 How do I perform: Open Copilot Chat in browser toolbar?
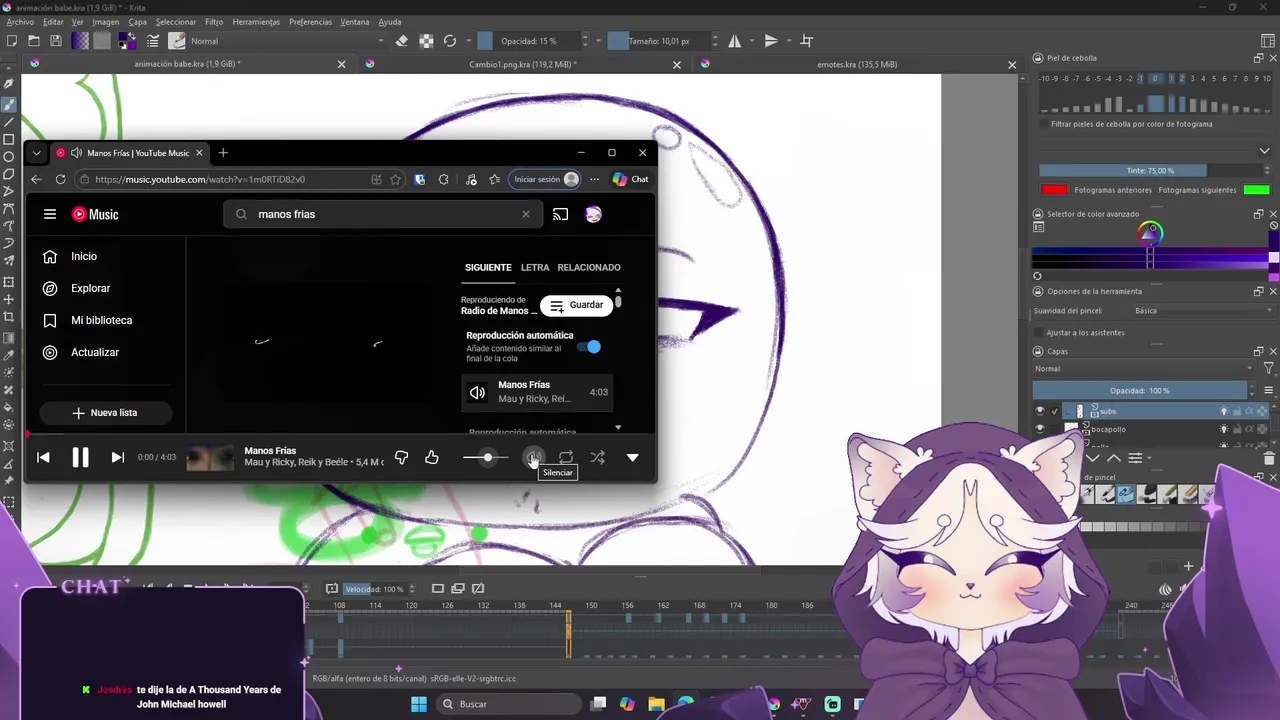tap(630, 179)
